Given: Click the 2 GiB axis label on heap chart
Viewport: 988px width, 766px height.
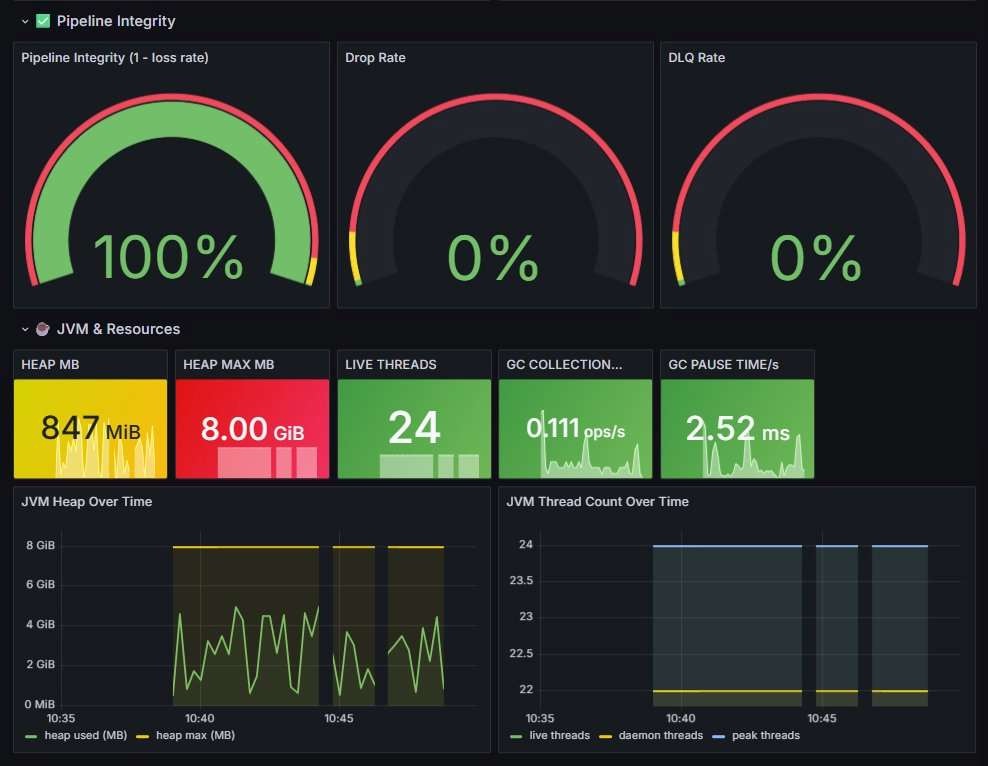Looking at the screenshot, I should click(40, 664).
